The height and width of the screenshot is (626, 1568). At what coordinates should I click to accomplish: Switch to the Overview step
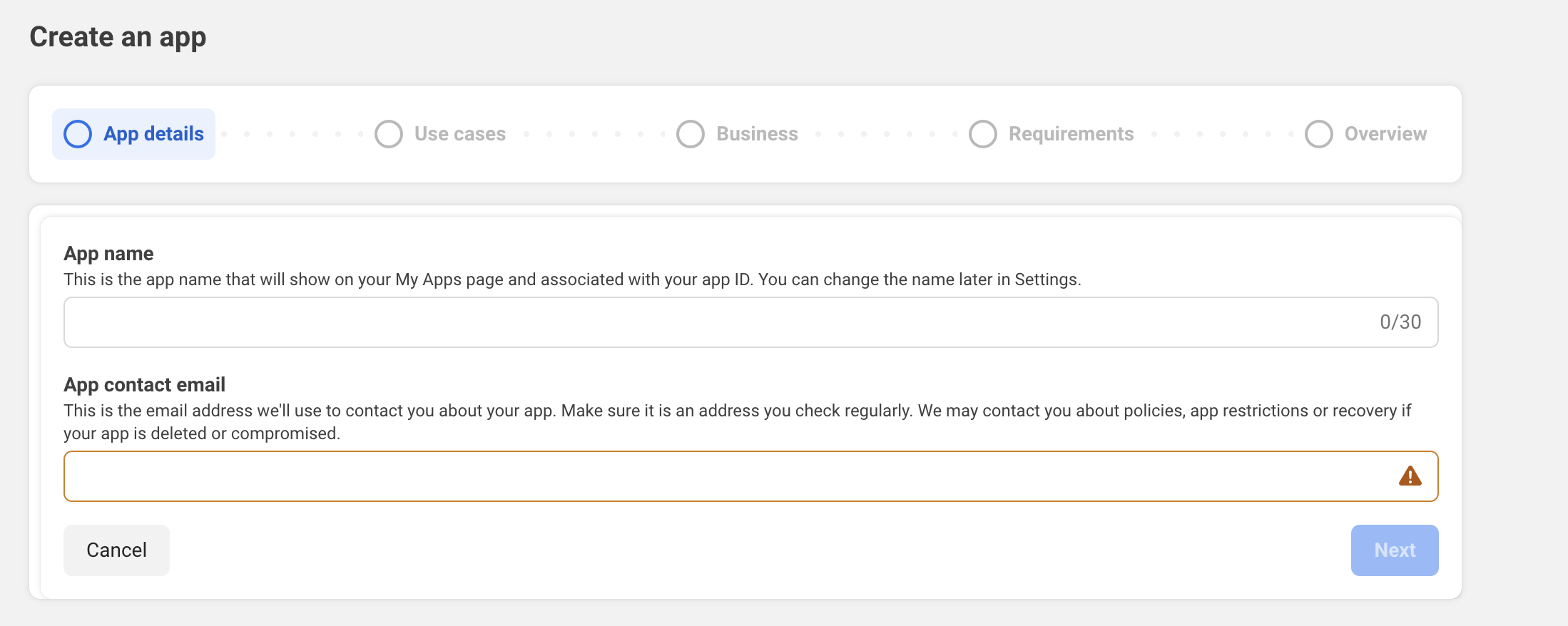(1365, 134)
